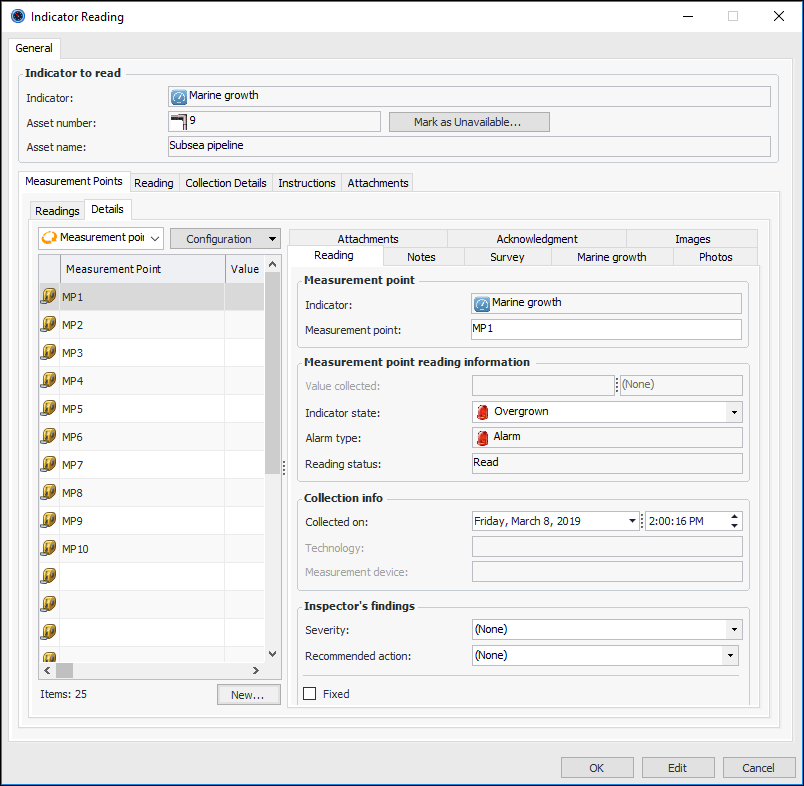Screen dimensions: 804x786
Task: Enable the Fixed checkbox
Action: [x=310, y=694]
